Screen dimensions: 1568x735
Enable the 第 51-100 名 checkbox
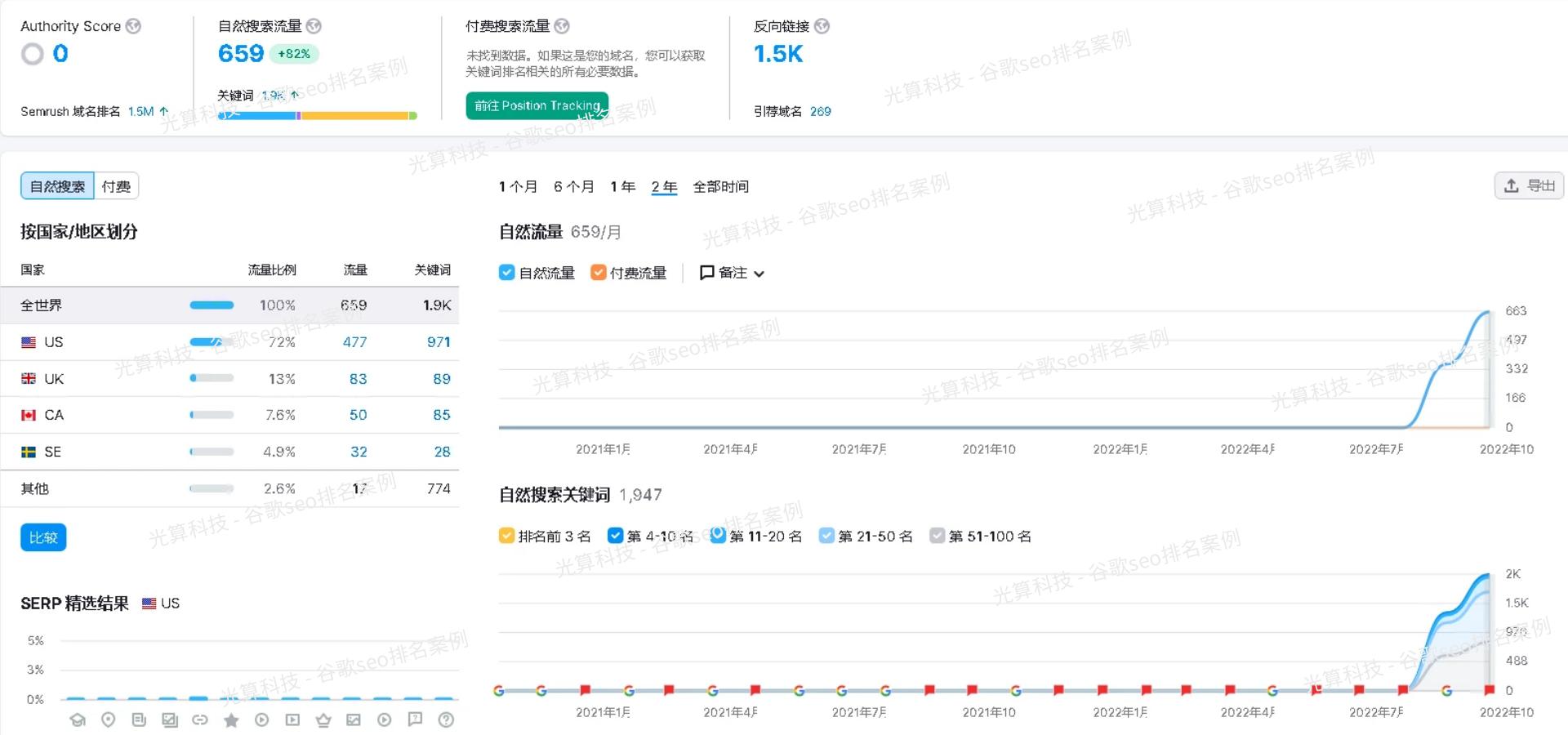pyautogui.click(x=937, y=536)
